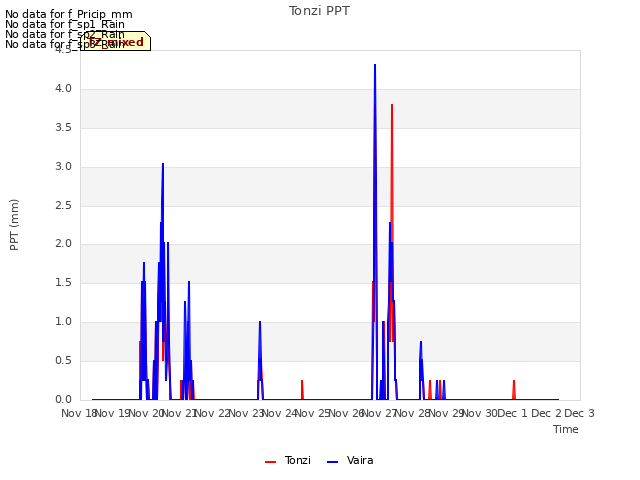640x480 pixels.
Task: Click the 'Dec 1' x-axis date label
Action: tap(513, 413)
